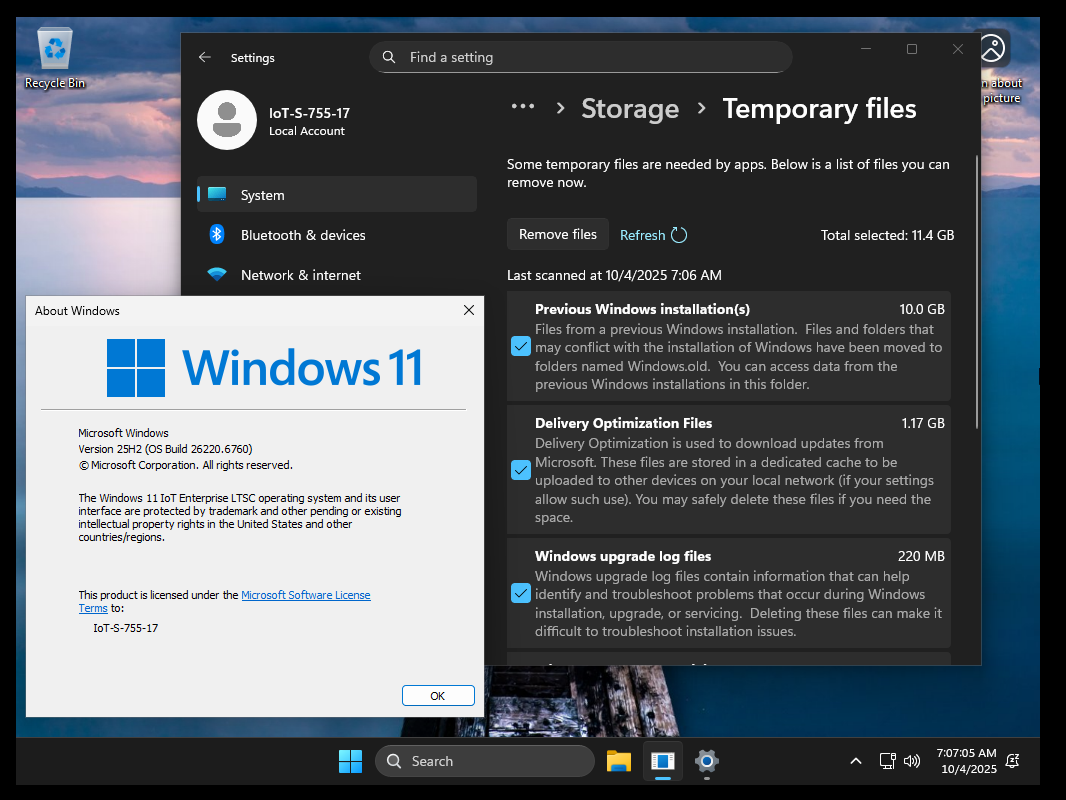
Task: Close the Settings window
Action: [958, 49]
